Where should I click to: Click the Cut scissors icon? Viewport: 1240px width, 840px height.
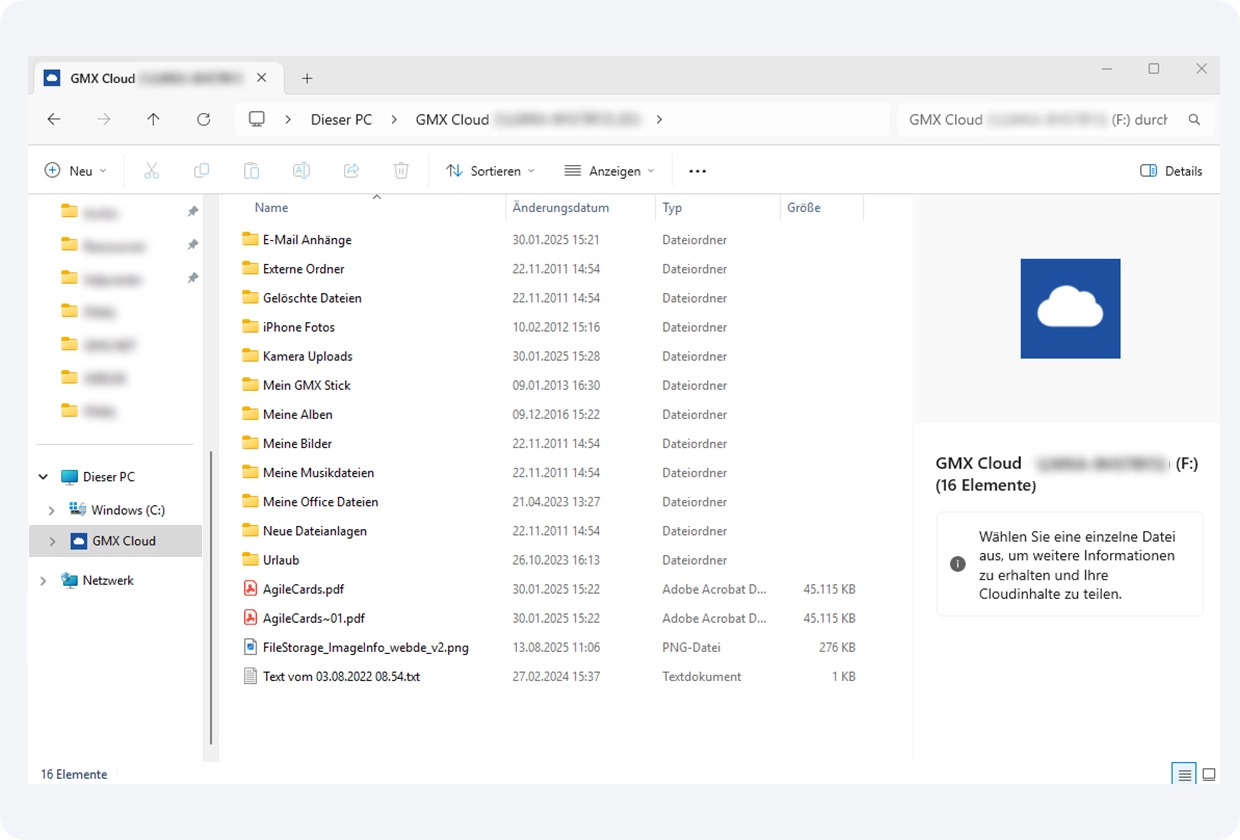point(152,171)
